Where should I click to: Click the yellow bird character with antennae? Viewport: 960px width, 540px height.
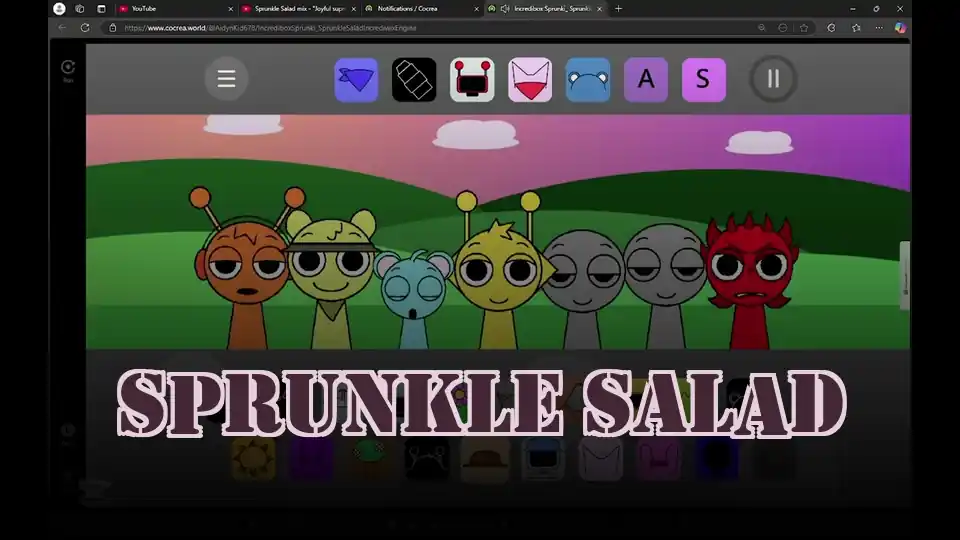click(x=499, y=272)
